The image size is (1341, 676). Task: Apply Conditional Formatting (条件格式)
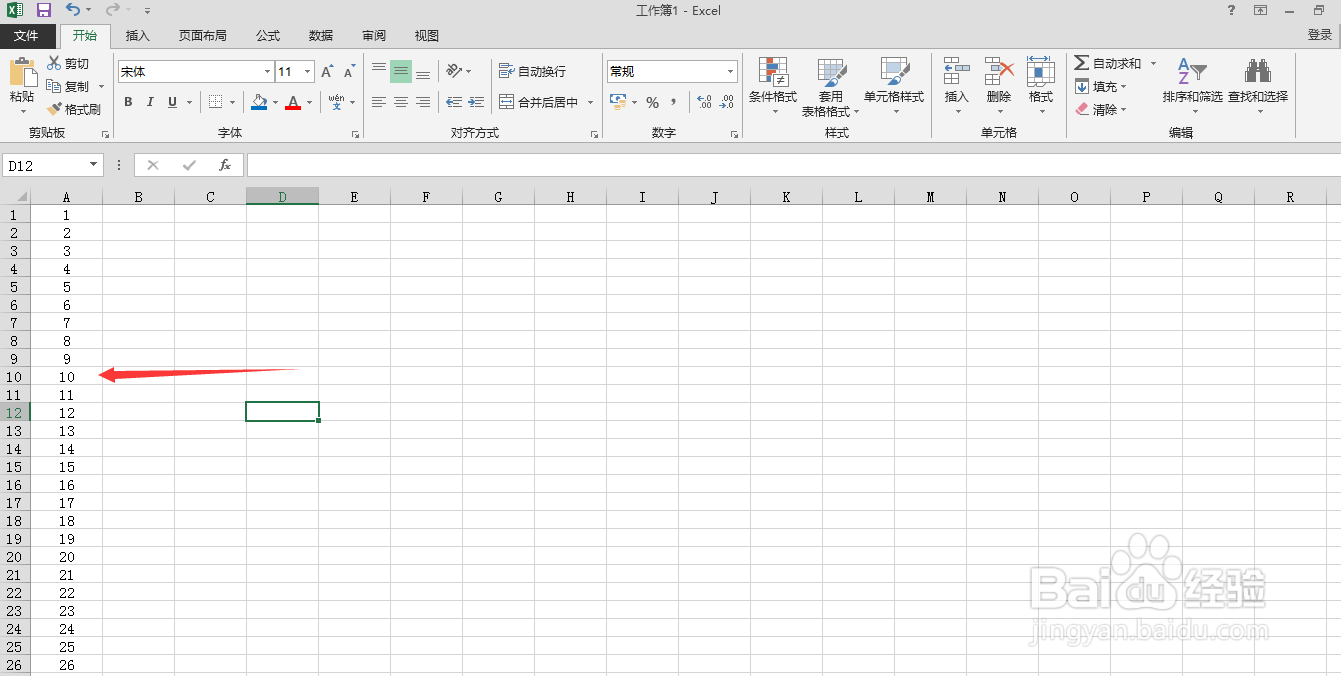click(773, 86)
